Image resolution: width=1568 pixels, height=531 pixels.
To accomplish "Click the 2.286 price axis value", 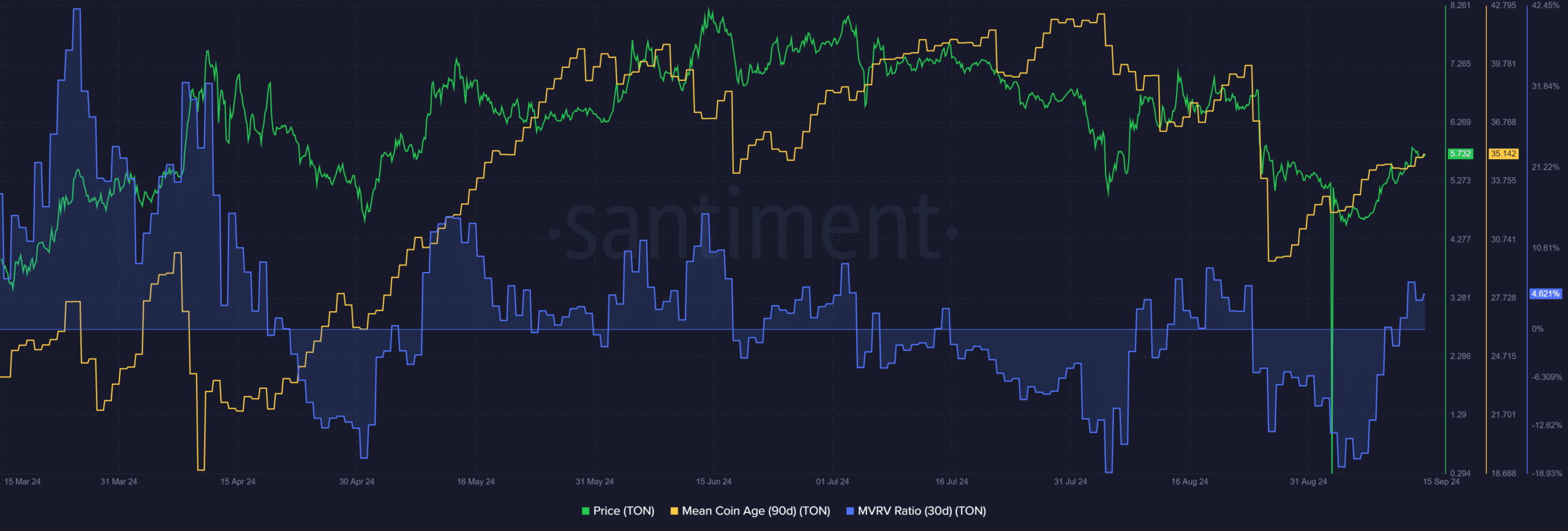I will pyautogui.click(x=1460, y=356).
